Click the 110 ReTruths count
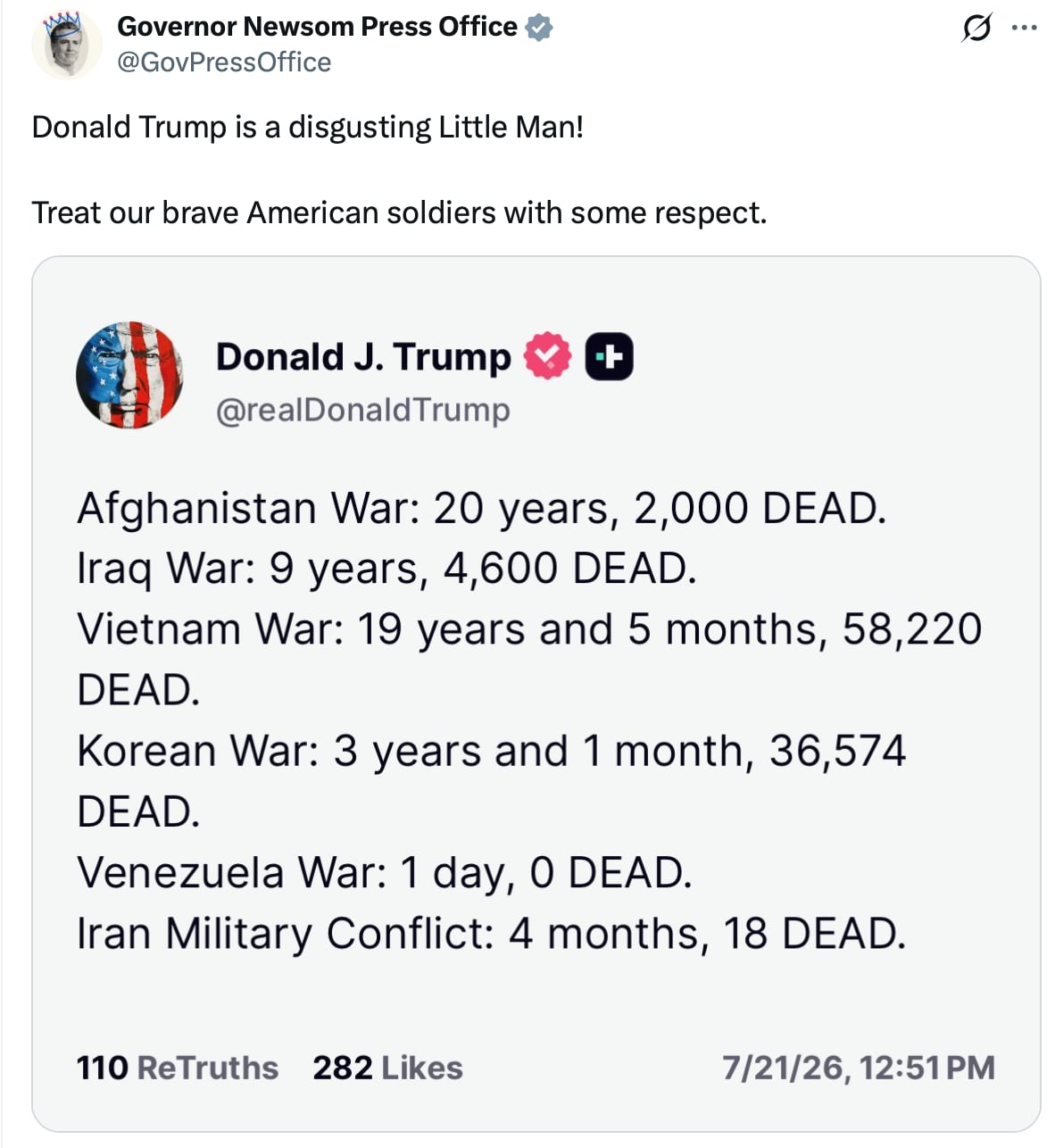The height and width of the screenshot is (1148, 1055). tap(178, 1068)
